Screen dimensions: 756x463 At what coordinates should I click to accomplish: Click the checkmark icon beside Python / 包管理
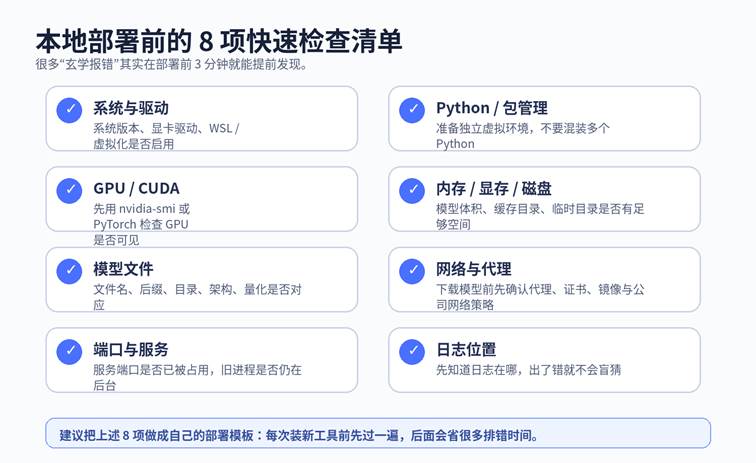click(412, 110)
